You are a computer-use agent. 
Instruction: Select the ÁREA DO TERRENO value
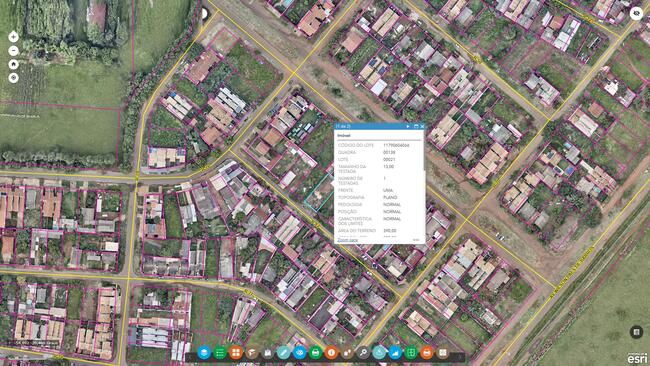click(390, 230)
